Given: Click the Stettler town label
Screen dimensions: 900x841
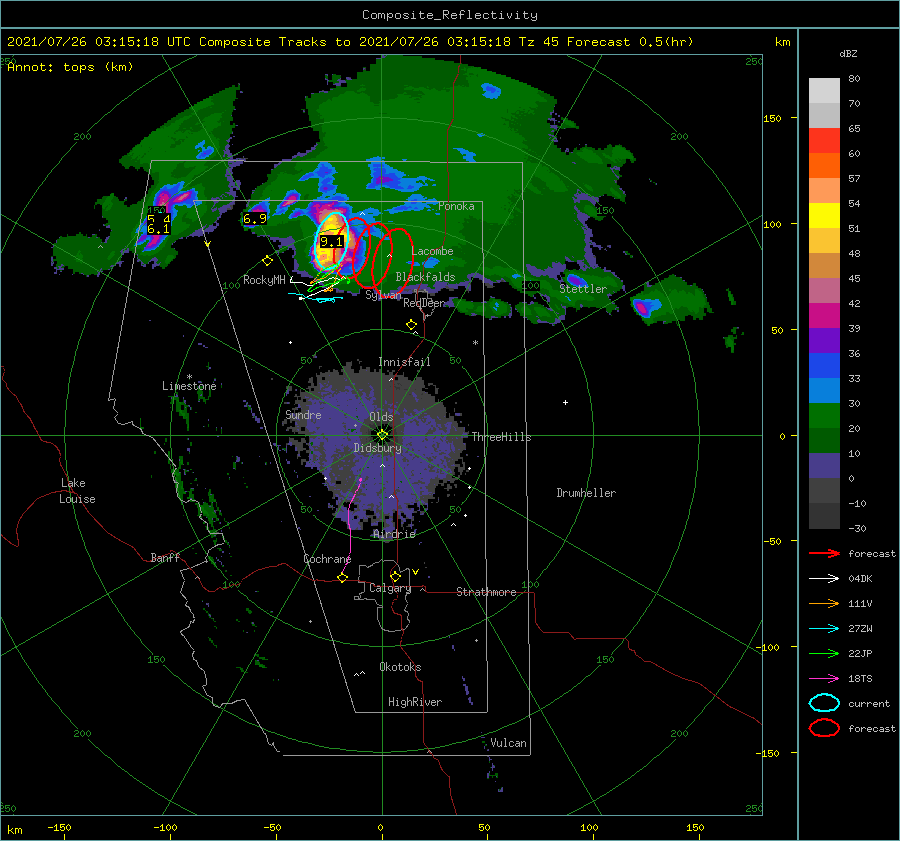Looking at the screenshot, I should [583, 289].
